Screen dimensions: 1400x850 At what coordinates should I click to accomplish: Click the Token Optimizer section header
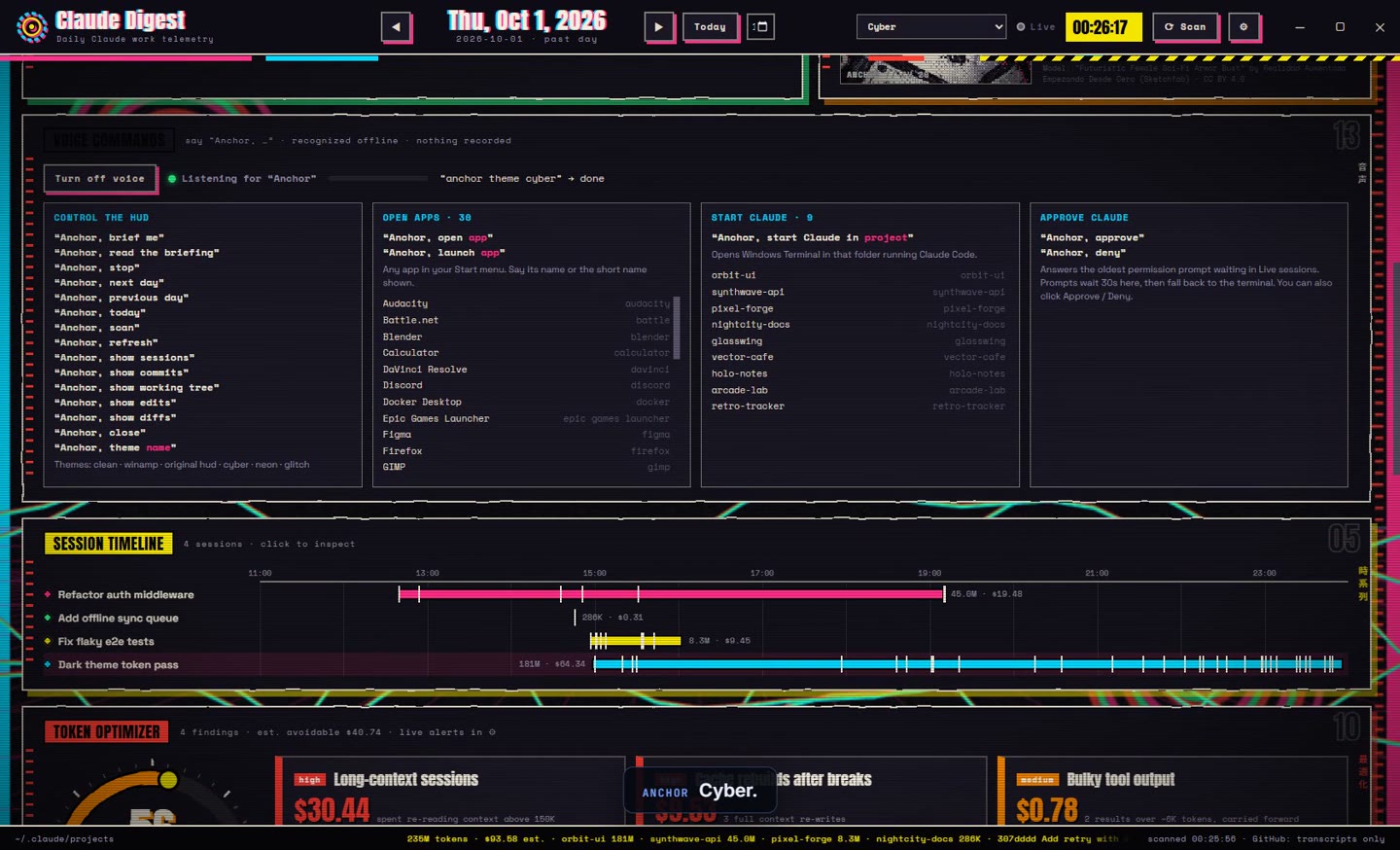click(107, 731)
